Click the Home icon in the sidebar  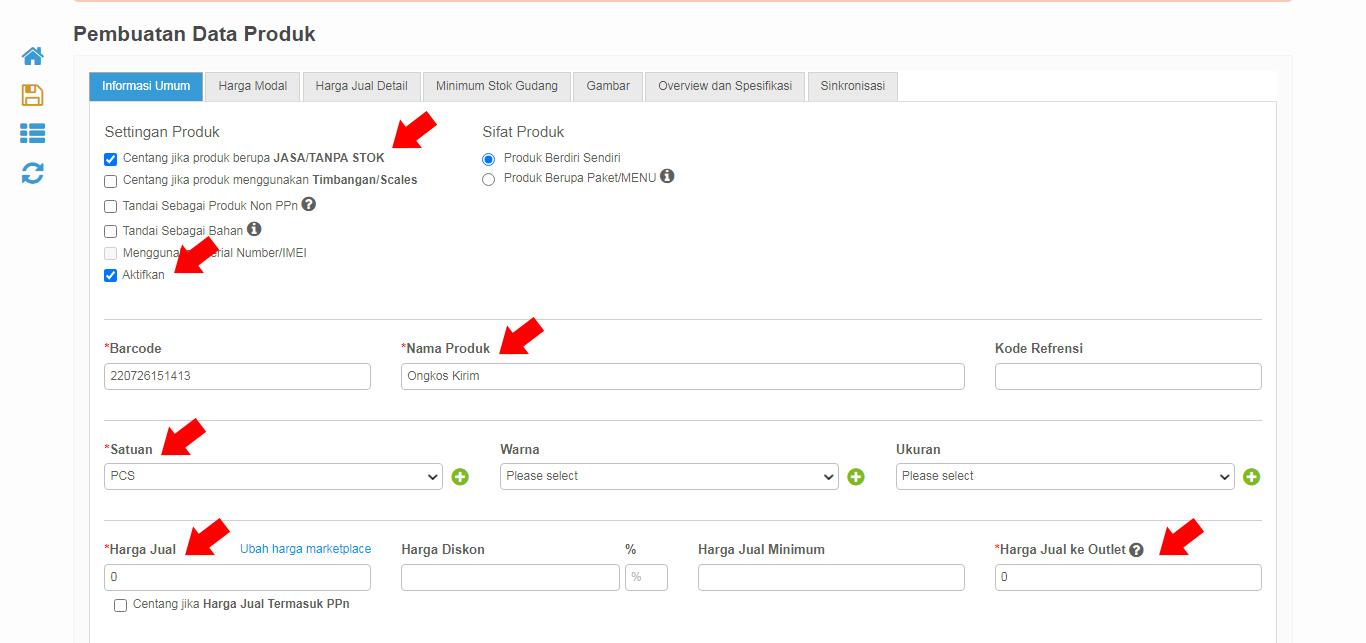coord(32,56)
